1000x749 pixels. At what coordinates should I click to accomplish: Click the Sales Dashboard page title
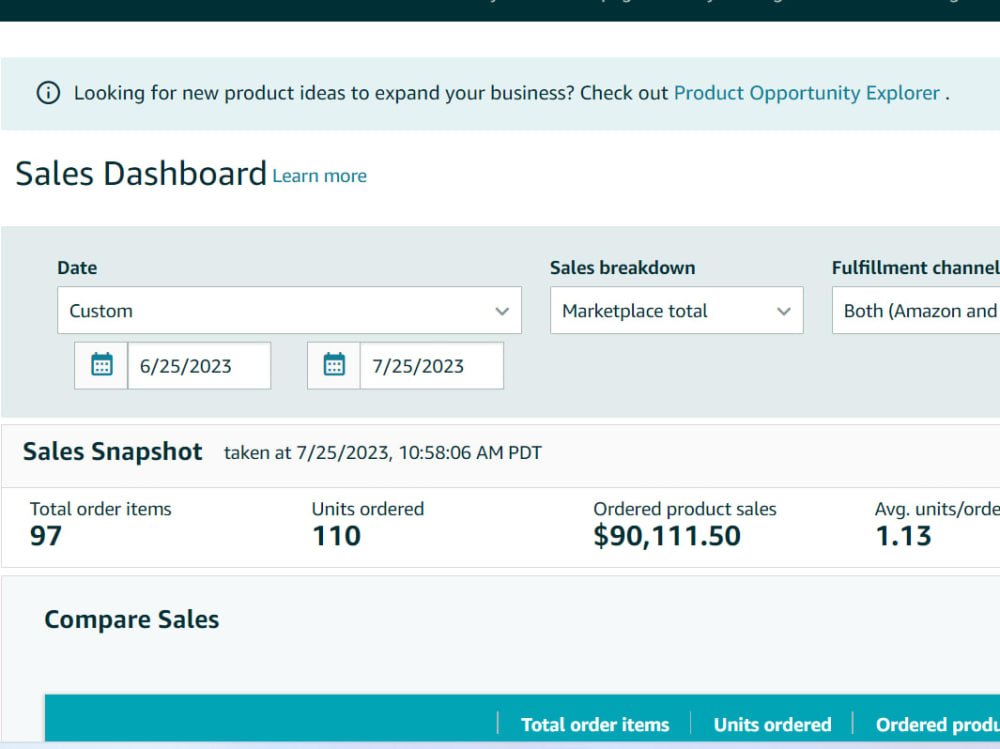(141, 174)
